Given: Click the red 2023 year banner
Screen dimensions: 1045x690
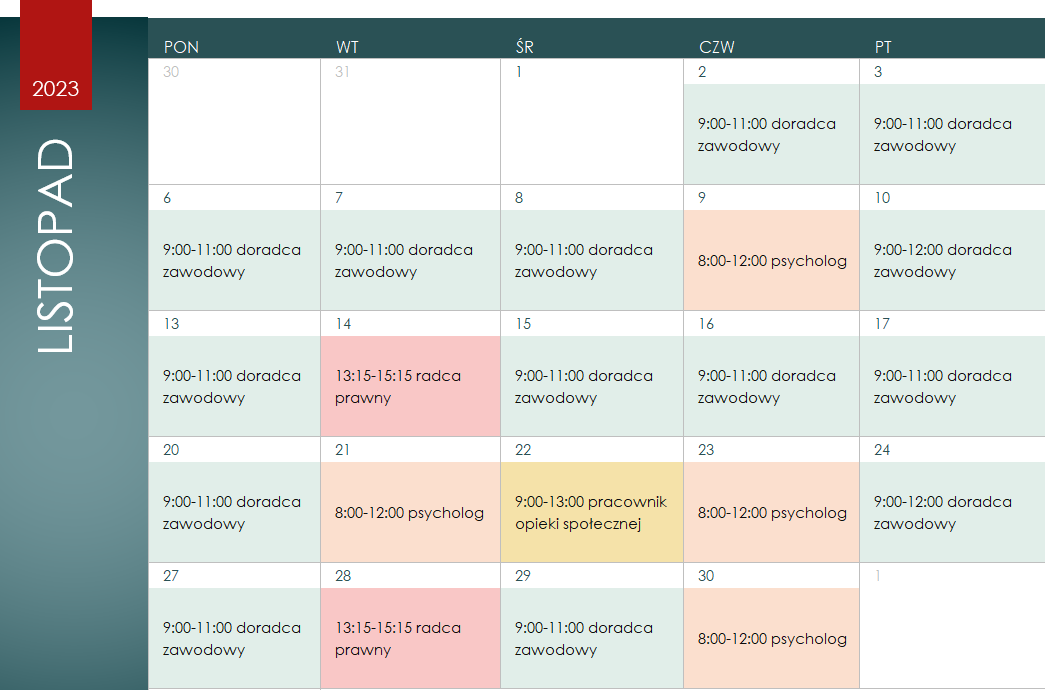Looking at the screenshot, I should (x=56, y=55).
